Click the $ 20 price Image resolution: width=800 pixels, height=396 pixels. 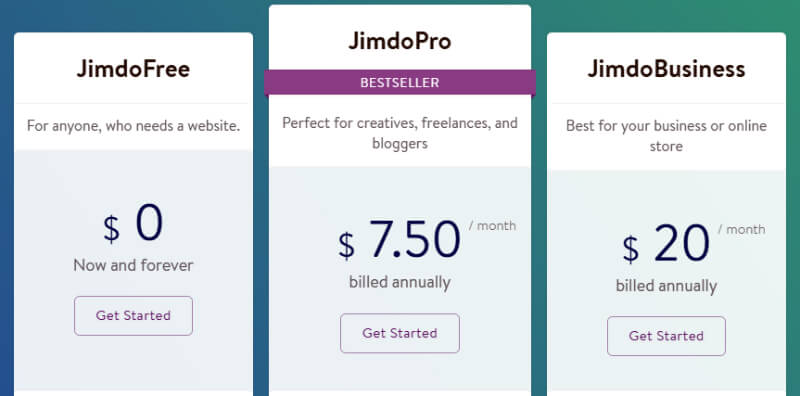pyautogui.click(x=666, y=244)
